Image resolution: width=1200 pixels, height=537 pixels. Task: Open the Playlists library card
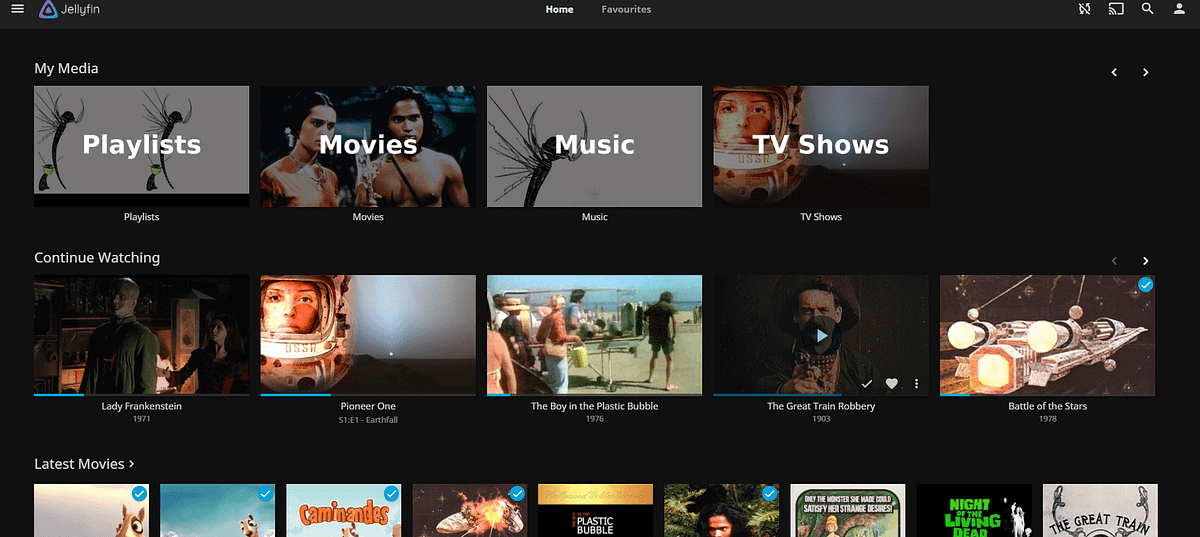[141, 146]
